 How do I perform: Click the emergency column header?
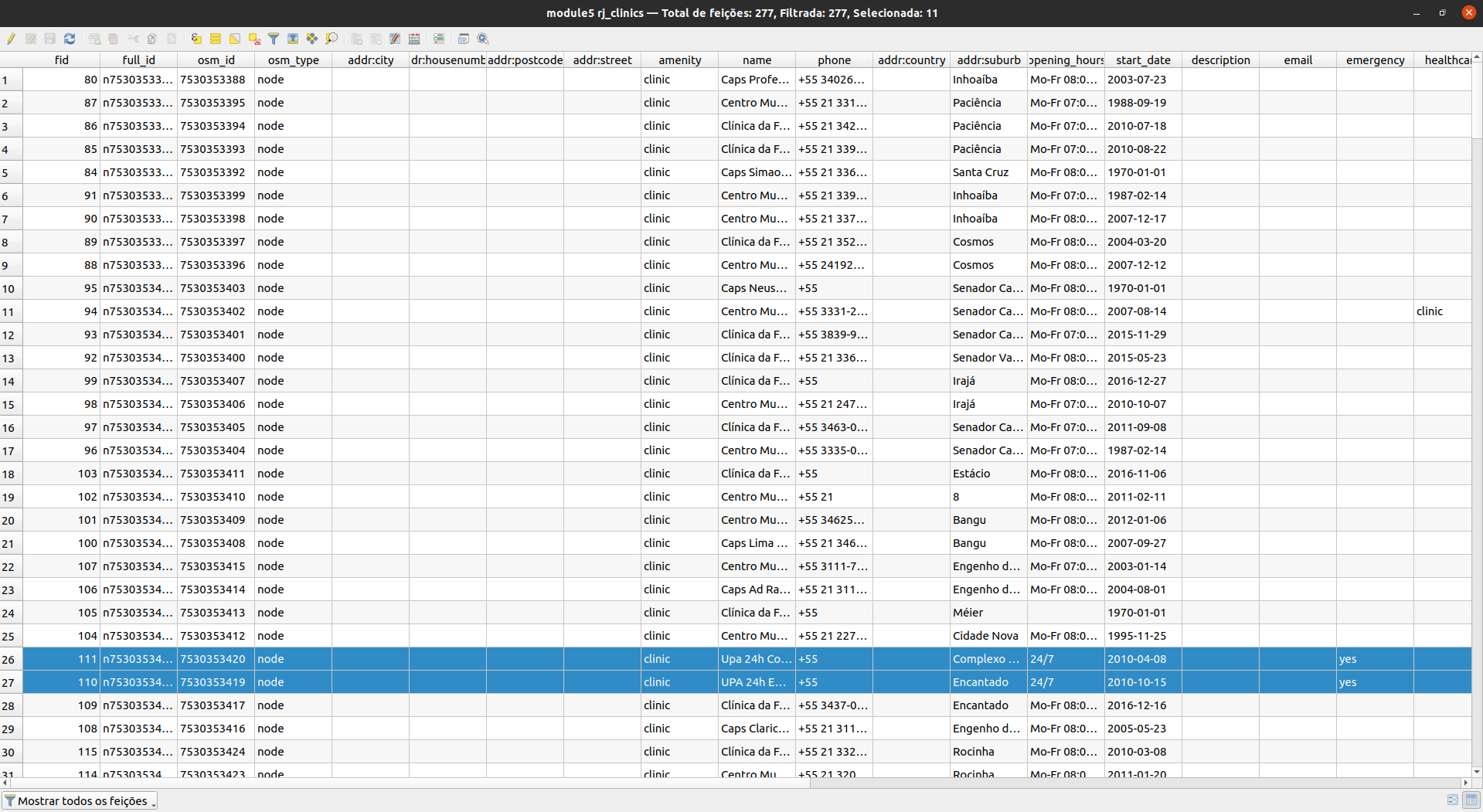click(x=1376, y=59)
